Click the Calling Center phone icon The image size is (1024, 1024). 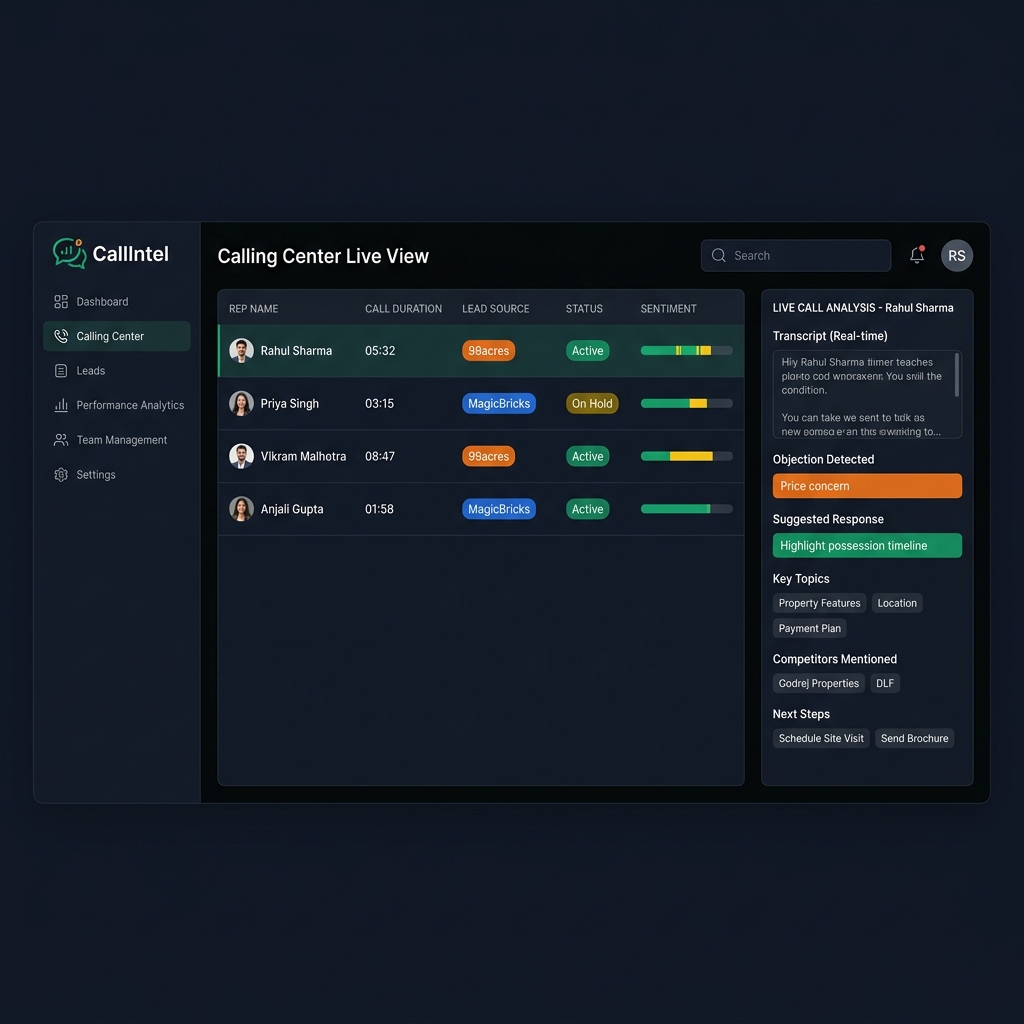point(61,336)
